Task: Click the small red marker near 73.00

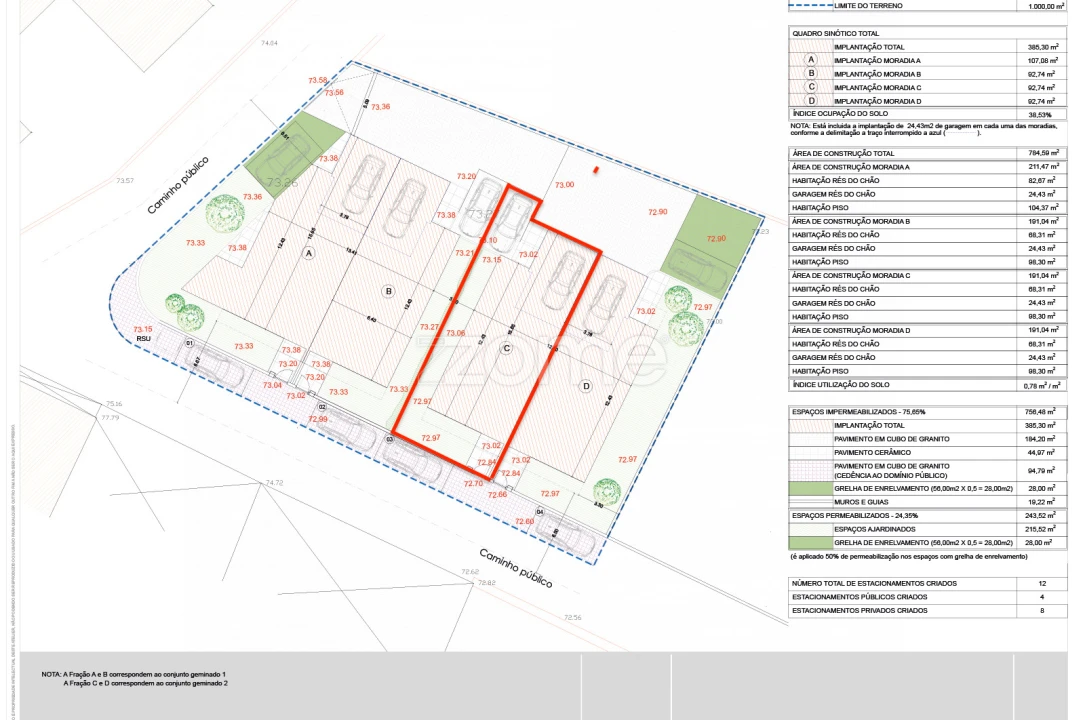Action: click(596, 171)
